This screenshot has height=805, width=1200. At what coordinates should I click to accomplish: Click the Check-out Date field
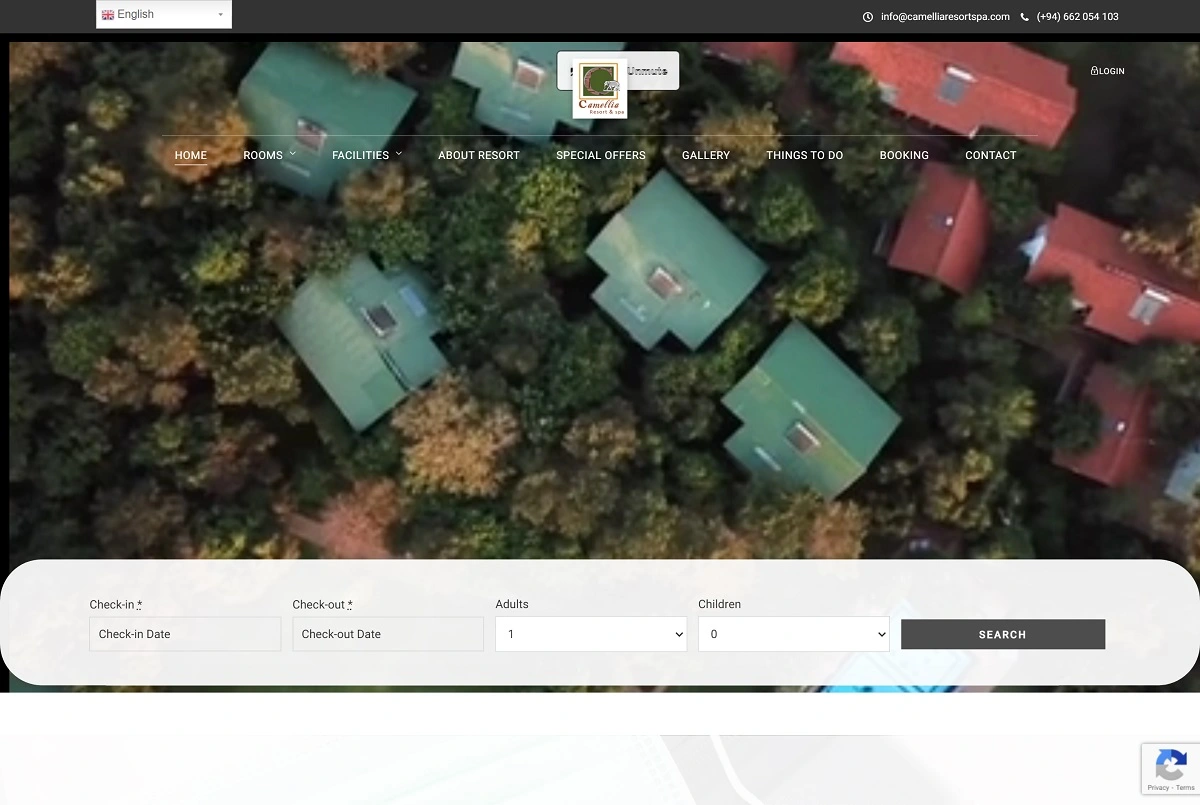pyautogui.click(x=388, y=634)
